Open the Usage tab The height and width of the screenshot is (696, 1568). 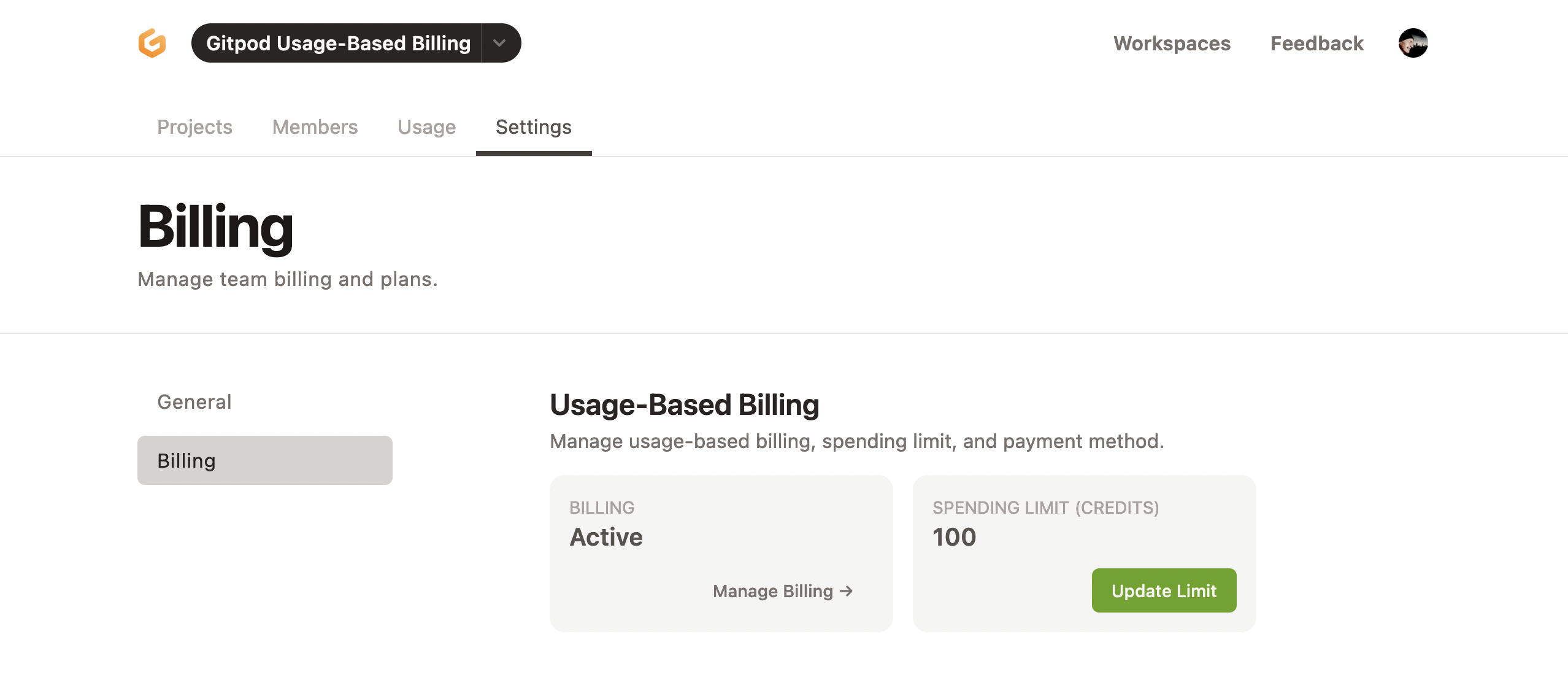point(426,127)
